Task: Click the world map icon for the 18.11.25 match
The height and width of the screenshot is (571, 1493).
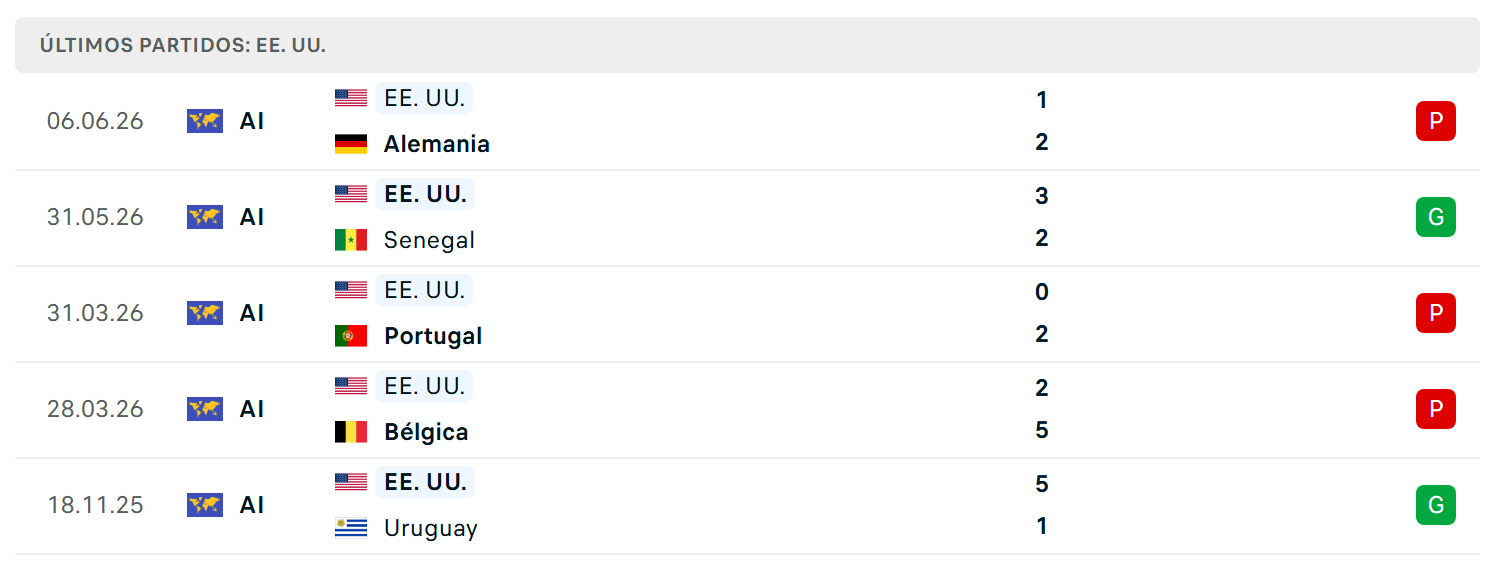Action: pos(205,505)
